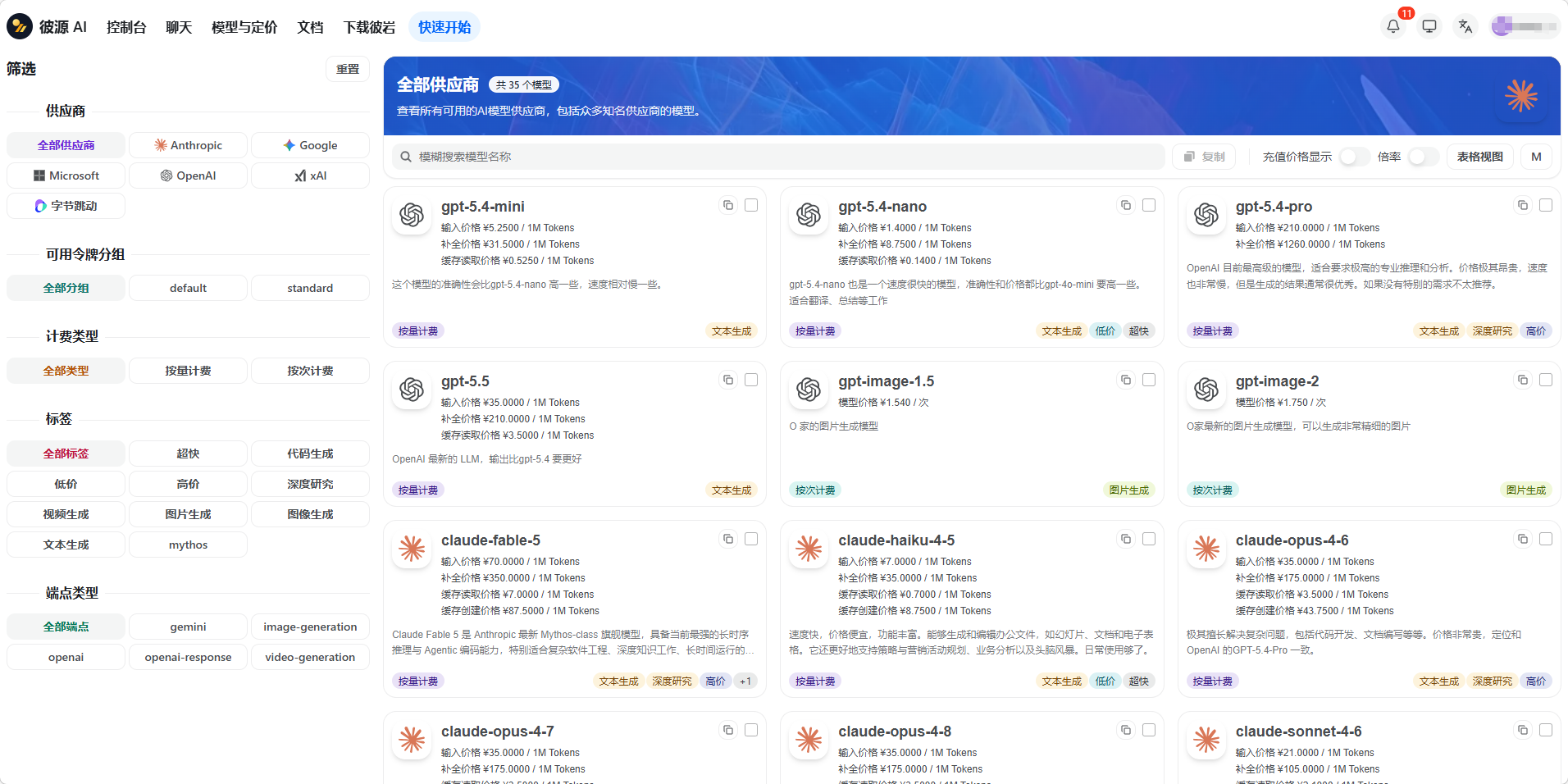This screenshot has height=784, width=1568.
Task: Copy the claude-fable-5 model name icon
Action: [x=727, y=539]
